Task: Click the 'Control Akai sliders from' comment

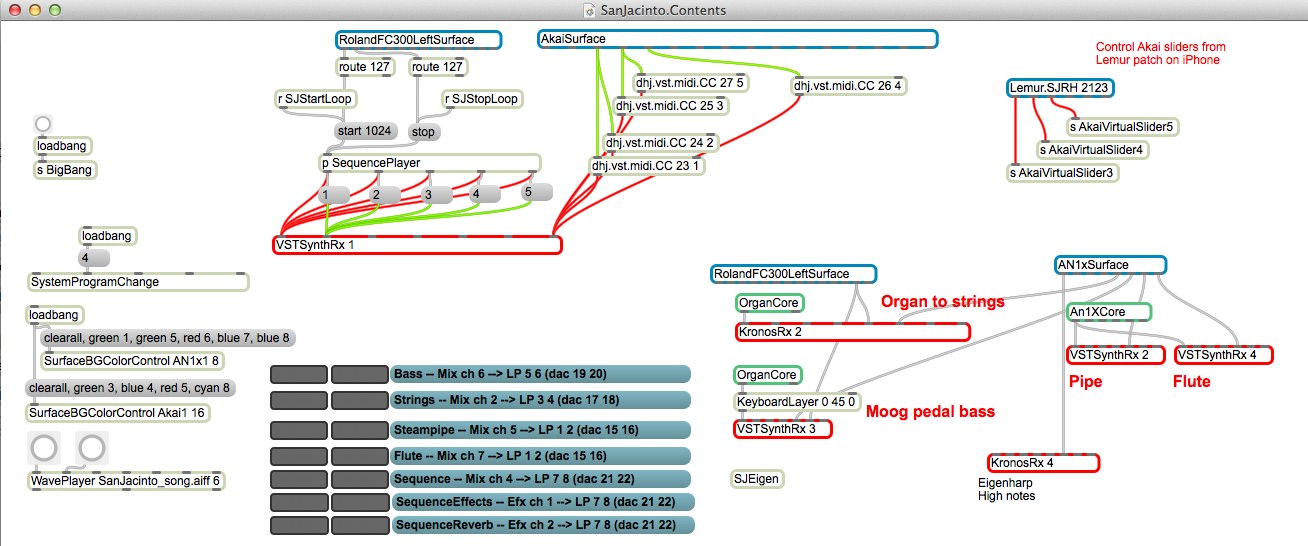Action: pos(1160,47)
